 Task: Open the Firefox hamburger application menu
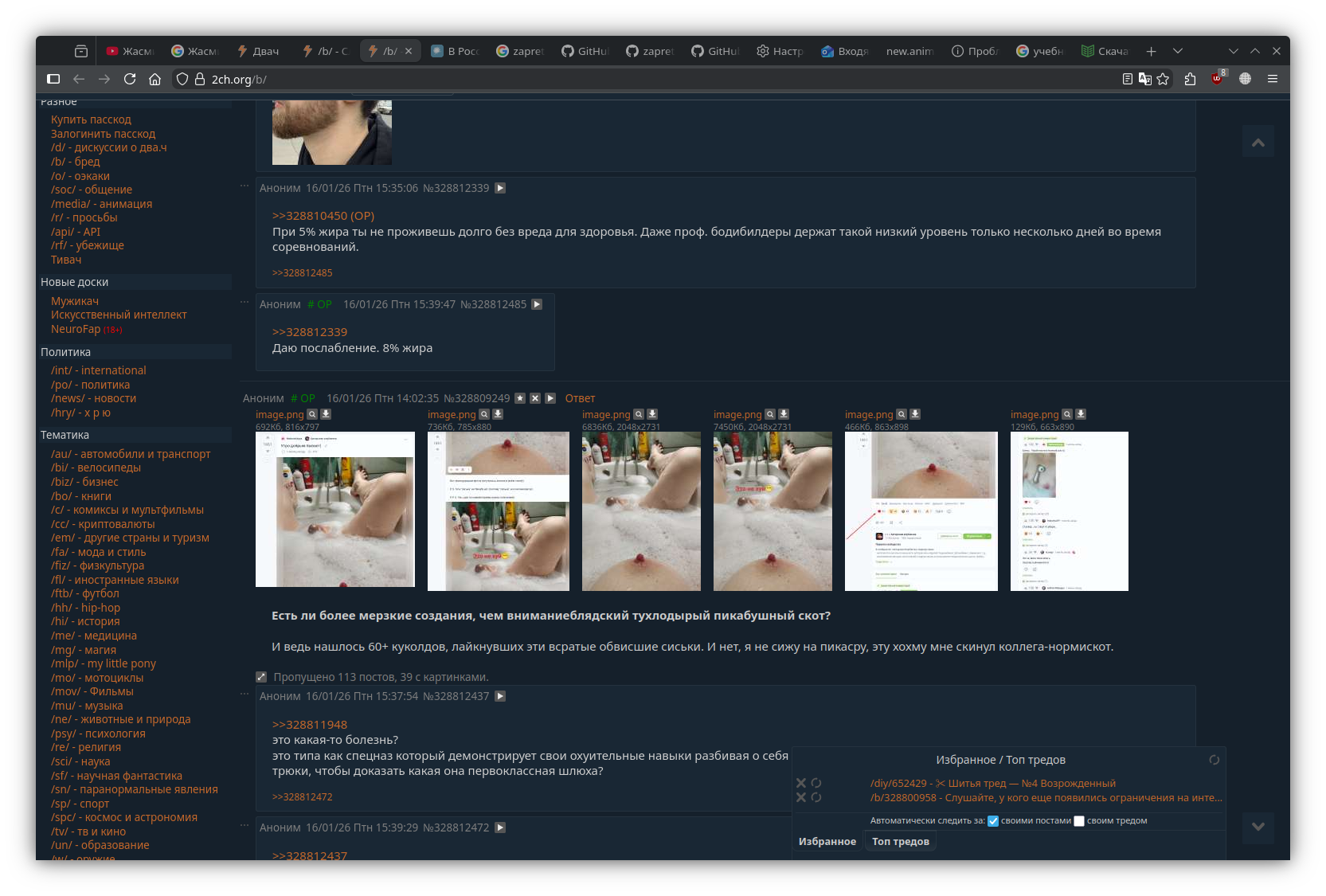point(1273,79)
